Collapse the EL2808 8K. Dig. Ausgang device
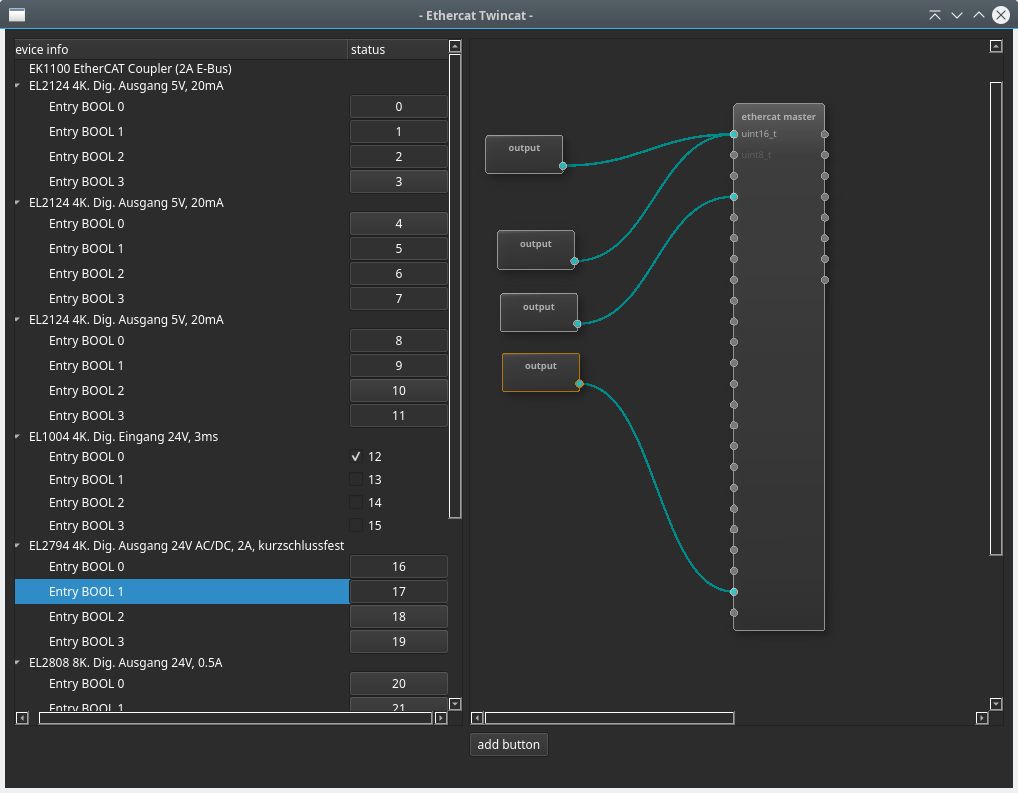This screenshot has width=1018, height=793. click(18, 662)
